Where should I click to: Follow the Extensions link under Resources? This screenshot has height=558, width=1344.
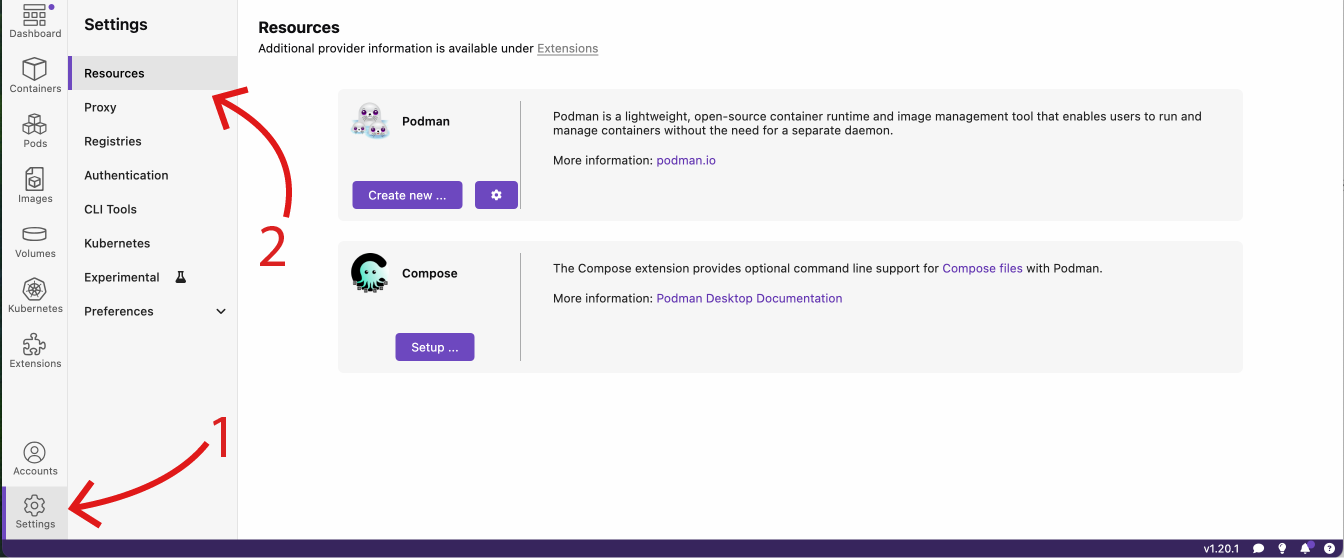[x=568, y=48]
